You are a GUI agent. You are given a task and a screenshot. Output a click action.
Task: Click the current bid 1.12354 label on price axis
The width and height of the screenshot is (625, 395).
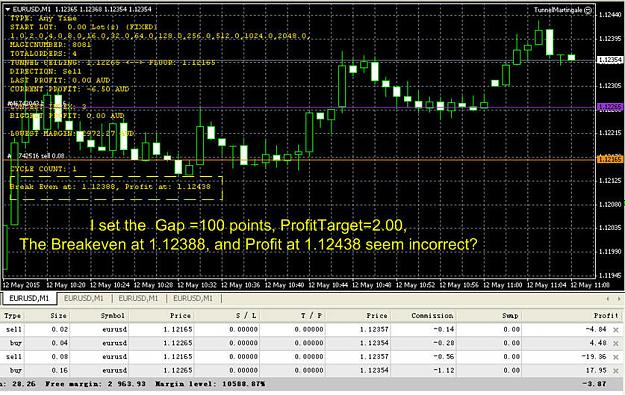coord(610,60)
